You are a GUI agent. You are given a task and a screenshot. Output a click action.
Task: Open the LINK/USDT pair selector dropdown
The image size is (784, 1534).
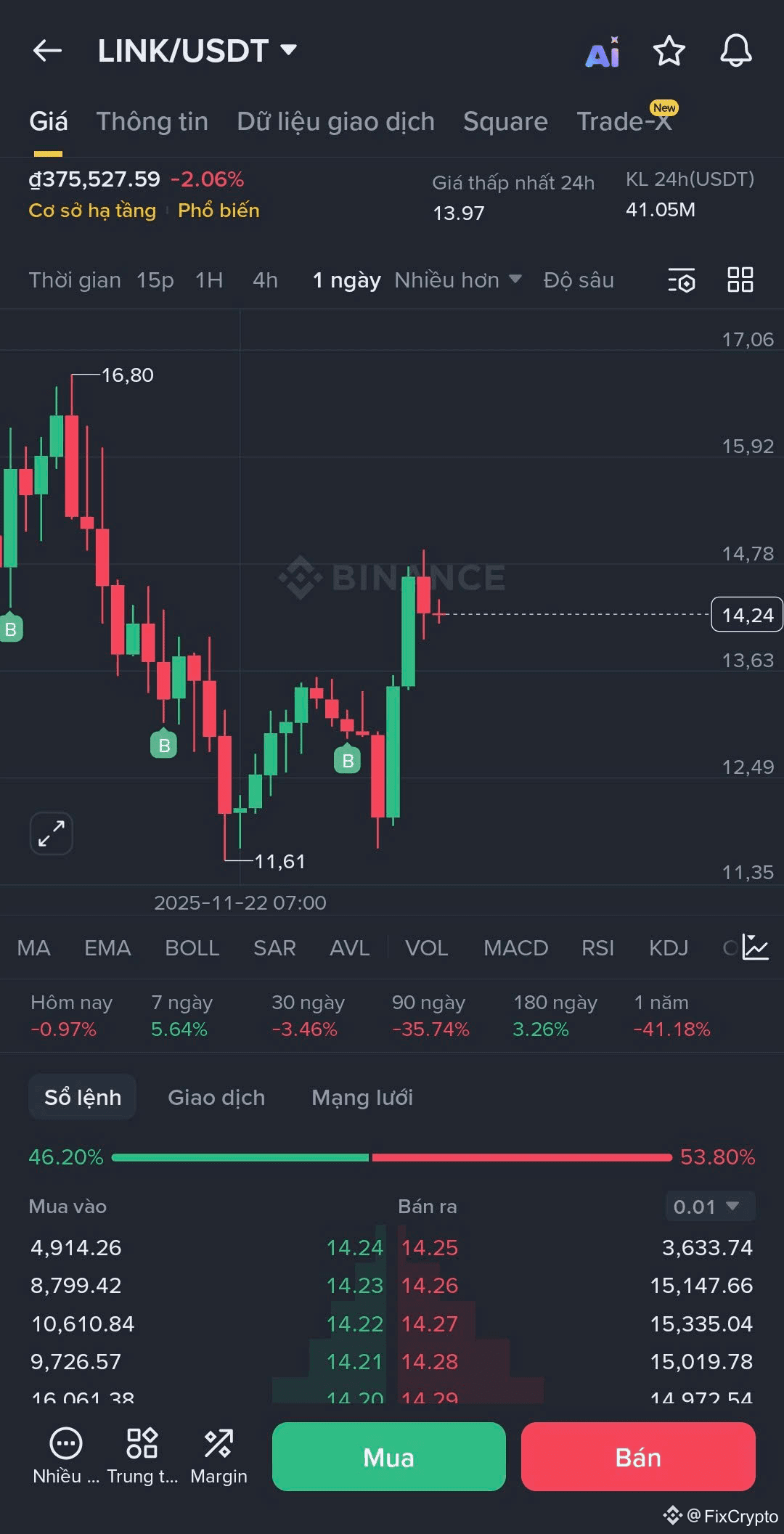click(197, 51)
